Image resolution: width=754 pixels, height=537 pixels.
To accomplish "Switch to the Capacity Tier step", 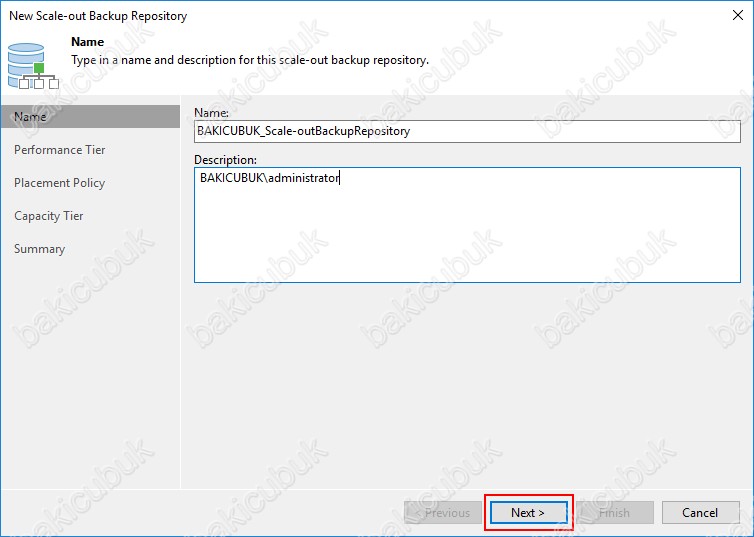I will point(49,216).
